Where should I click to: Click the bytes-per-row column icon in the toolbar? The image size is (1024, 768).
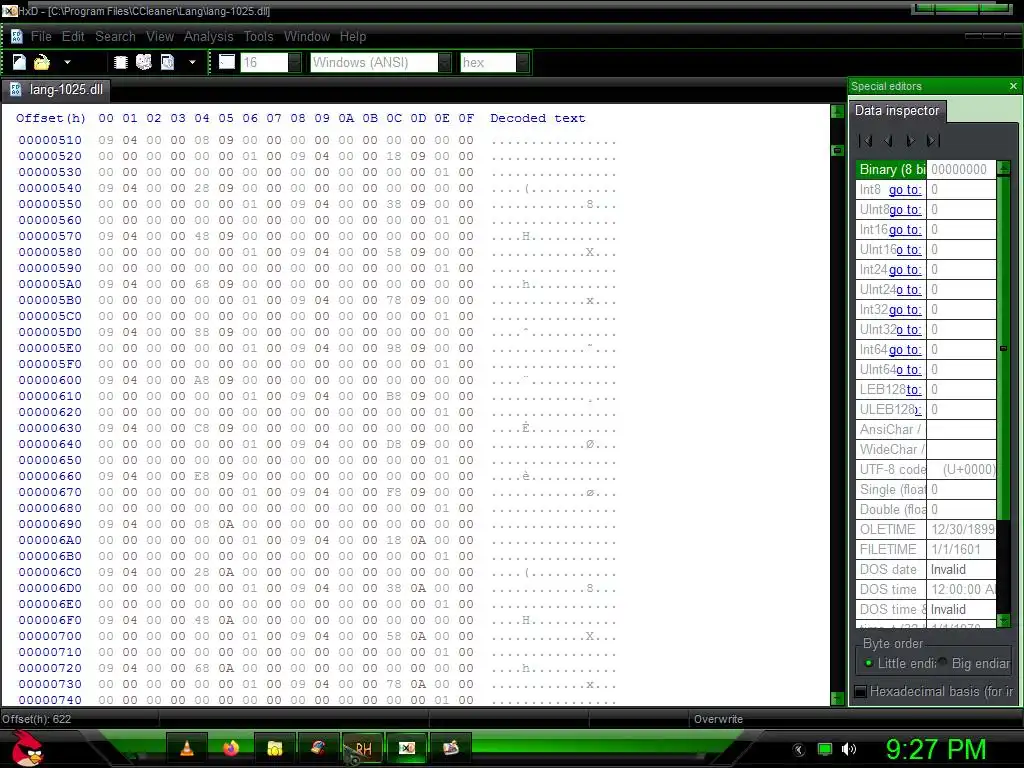227,62
